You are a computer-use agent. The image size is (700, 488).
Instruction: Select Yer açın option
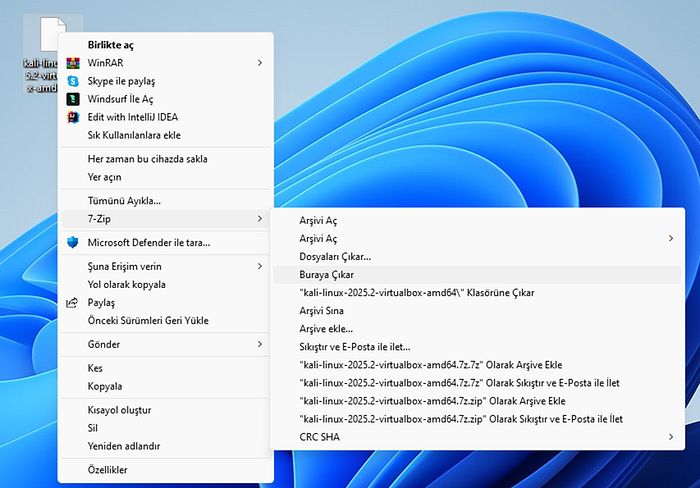click(x=166, y=177)
